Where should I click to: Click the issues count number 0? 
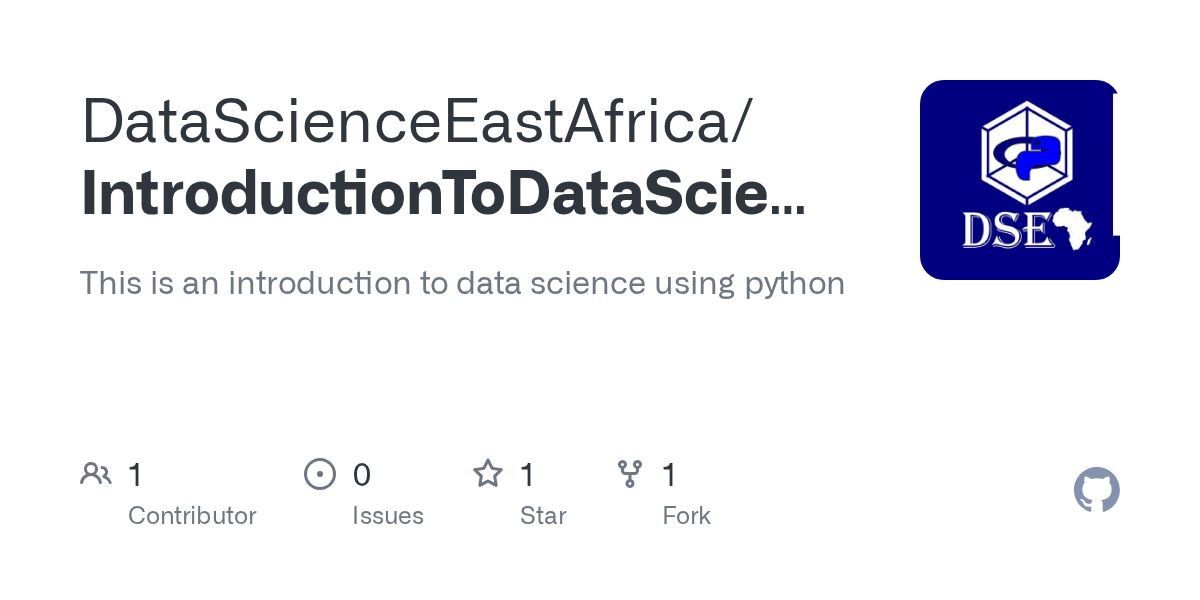click(362, 475)
